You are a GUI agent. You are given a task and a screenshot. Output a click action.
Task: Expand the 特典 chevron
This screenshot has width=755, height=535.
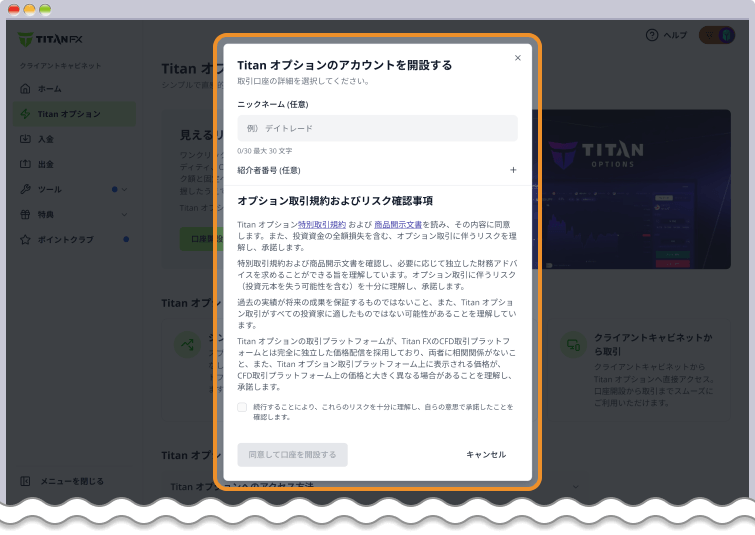pos(125,214)
